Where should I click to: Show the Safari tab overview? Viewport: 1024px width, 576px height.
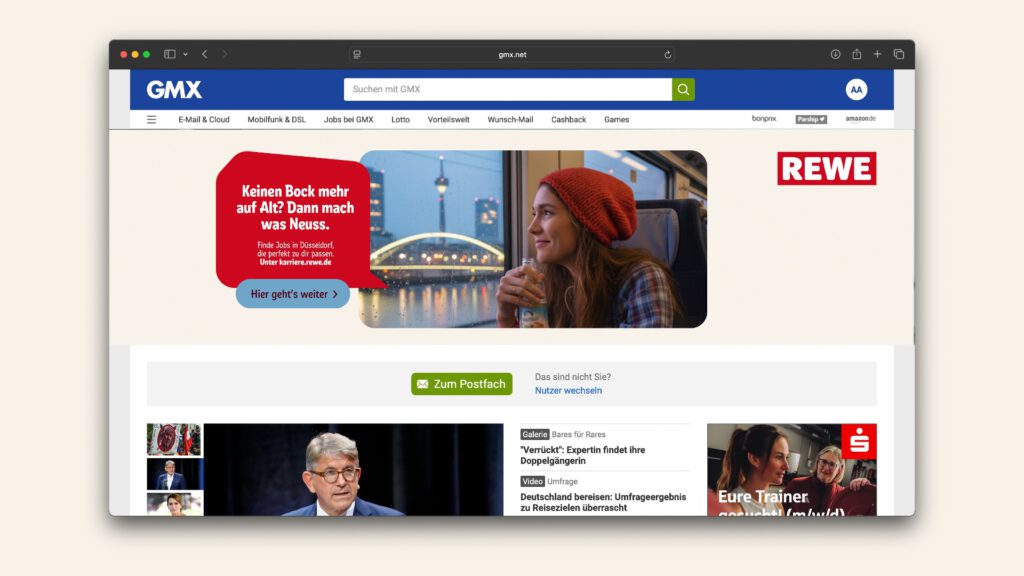[x=898, y=54]
